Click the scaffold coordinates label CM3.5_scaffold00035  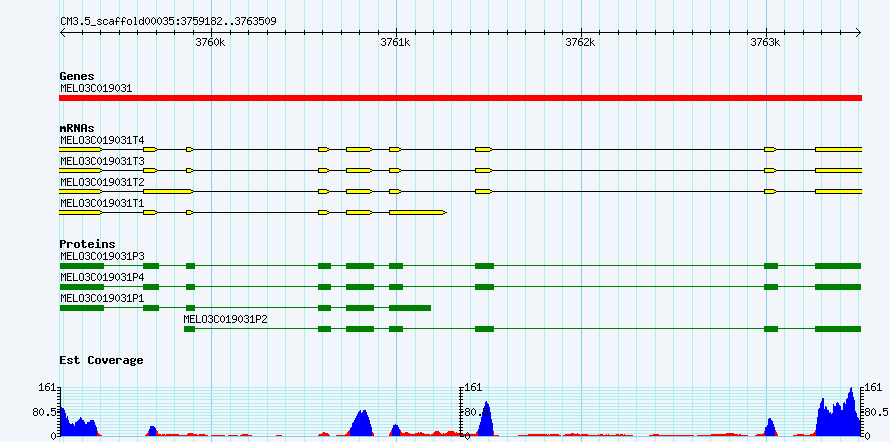coord(168,22)
